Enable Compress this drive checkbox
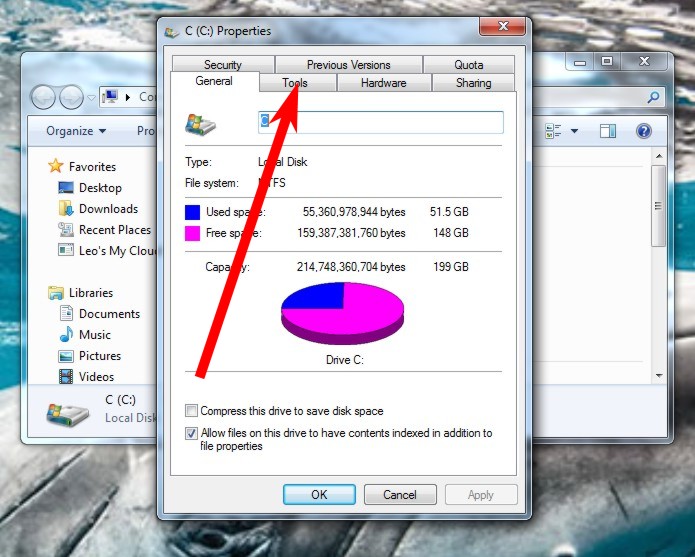Viewport: 695px width, 557px height. coord(192,411)
